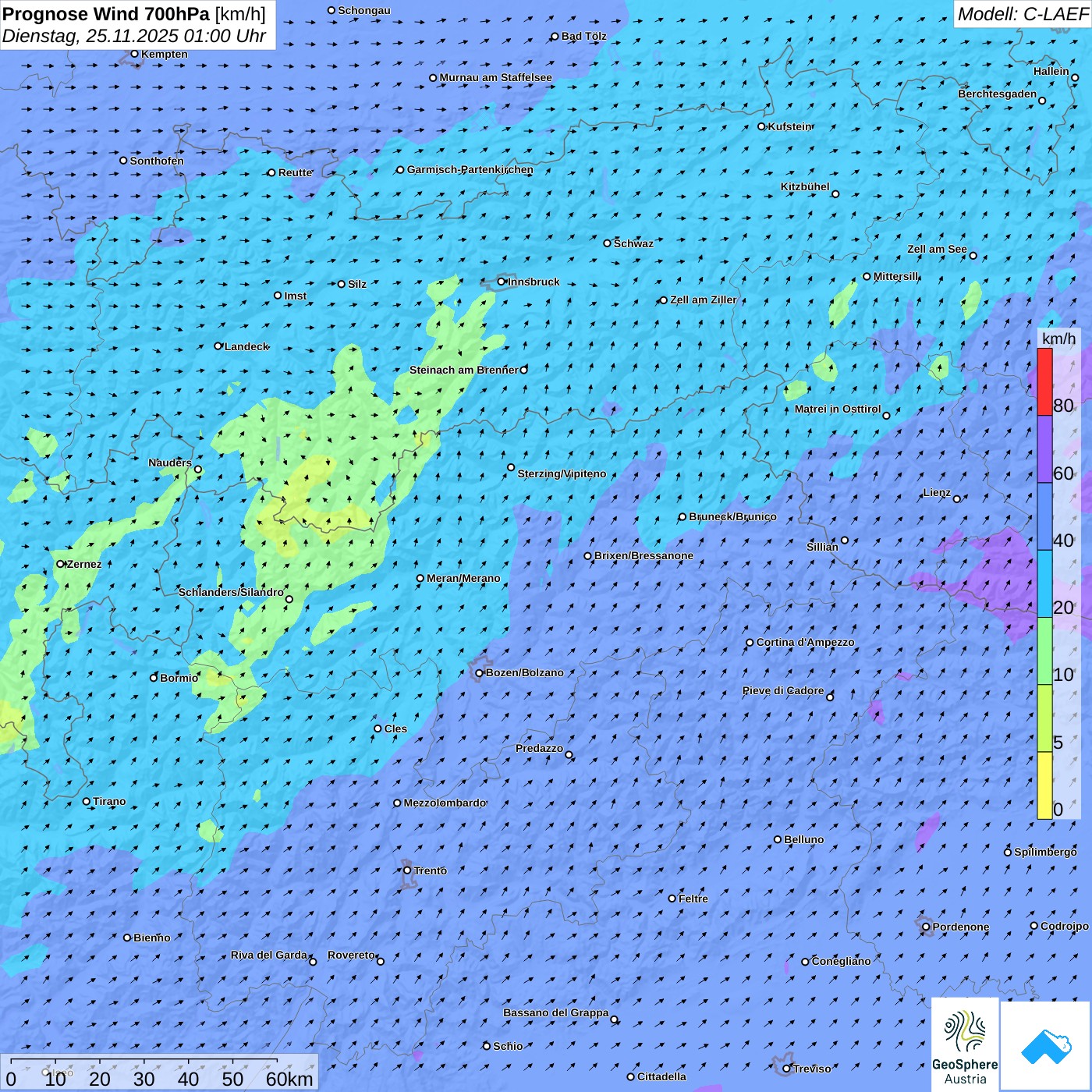The image size is (1092, 1092).
Task: Click the Mezzolombardo label
Action: click(445, 803)
